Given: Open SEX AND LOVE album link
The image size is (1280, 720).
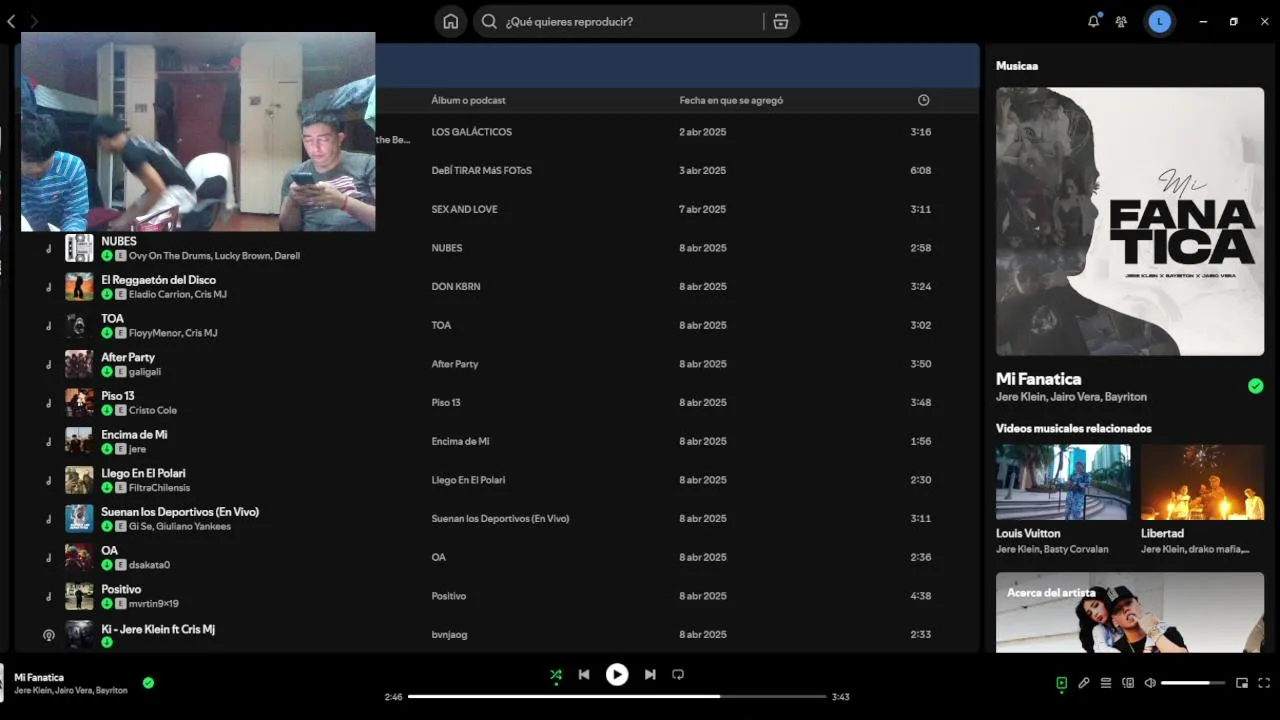Looking at the screenshot, I should [464, 210].
